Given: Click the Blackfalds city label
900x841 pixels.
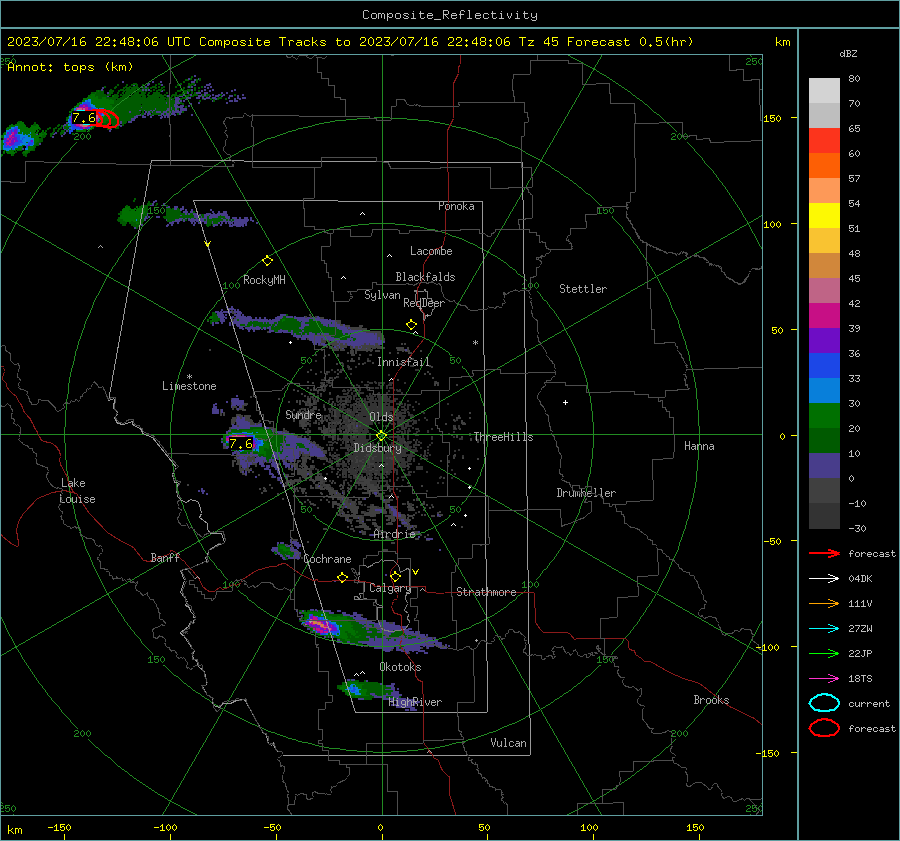Looking at the screenshot, I should [x=425, y=277].
